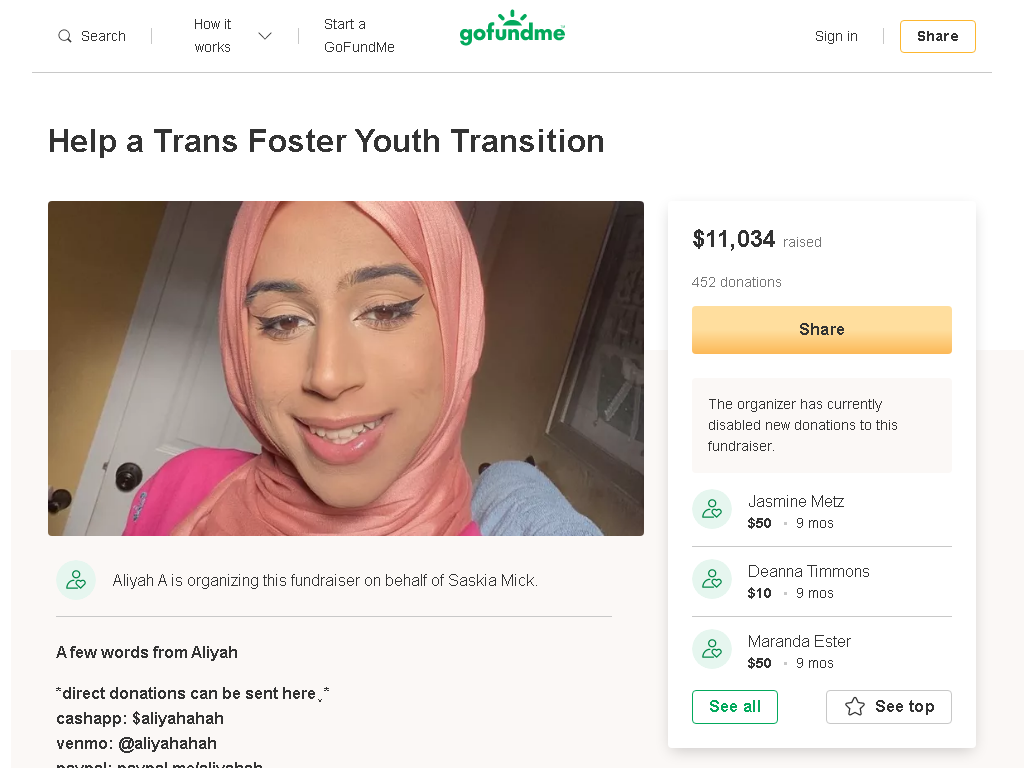Open the How it works menu
The height and width of the screenshot is (768, 1024).
[x=212, y=36]
